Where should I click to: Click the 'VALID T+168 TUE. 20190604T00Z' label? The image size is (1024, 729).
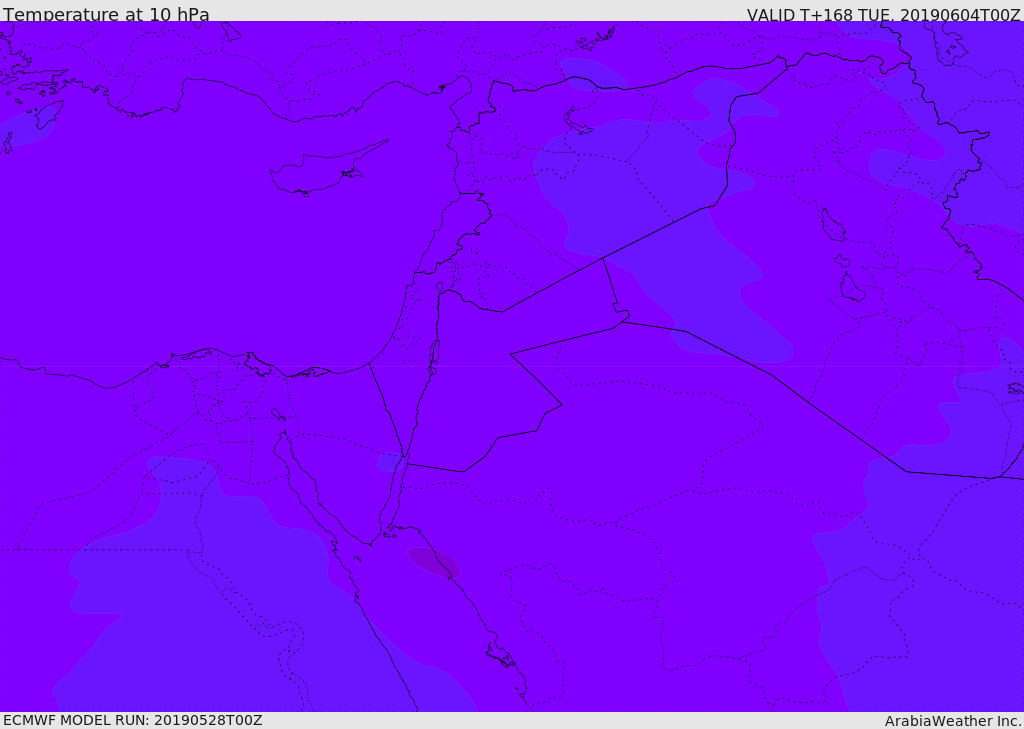tap(884, 14)
